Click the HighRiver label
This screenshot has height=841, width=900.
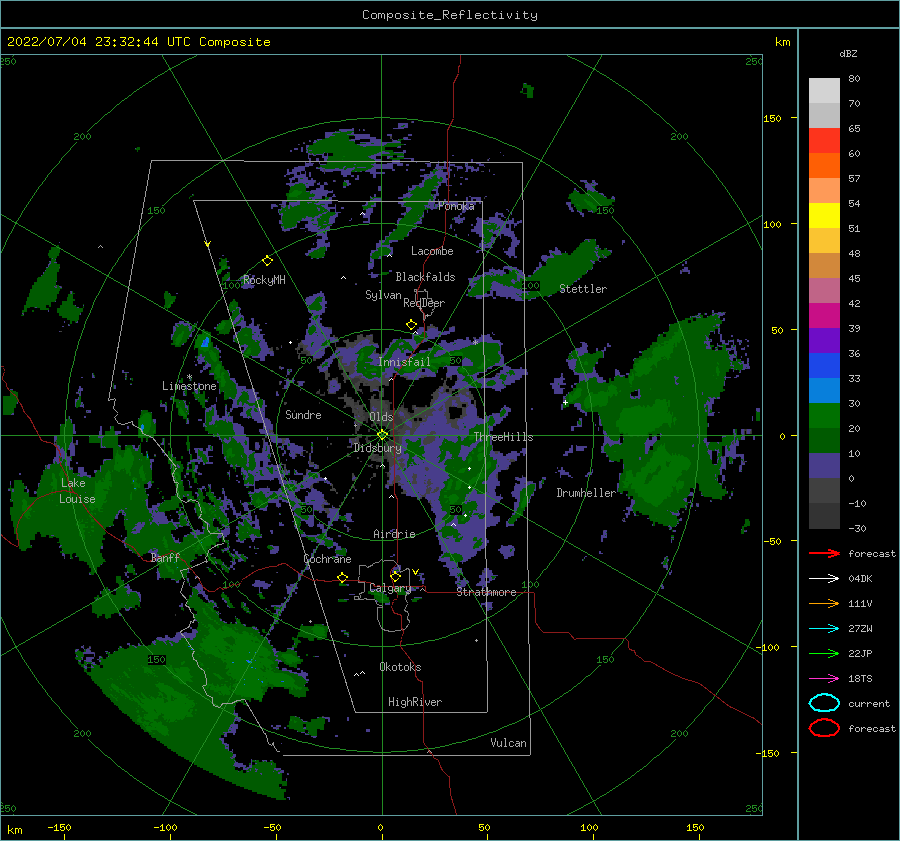coord(414,702)
